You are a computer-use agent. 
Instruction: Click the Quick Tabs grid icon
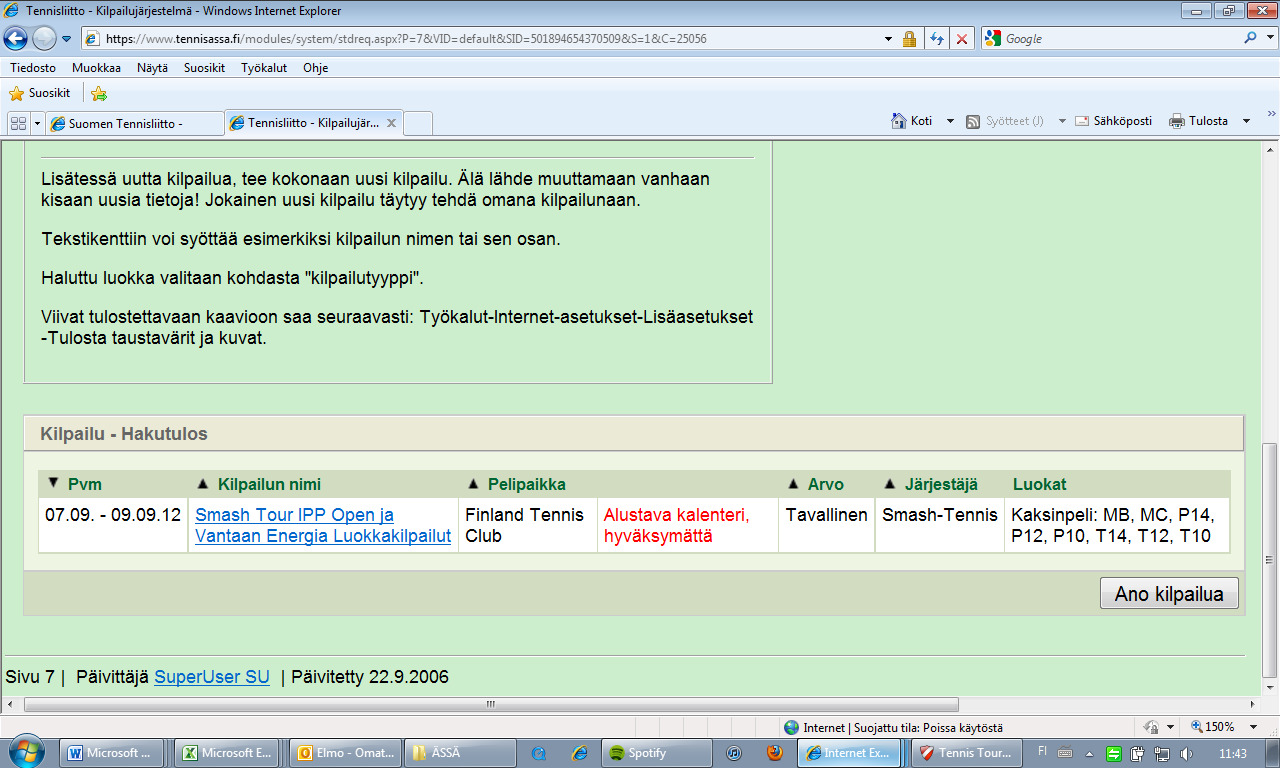click(18, 123)
